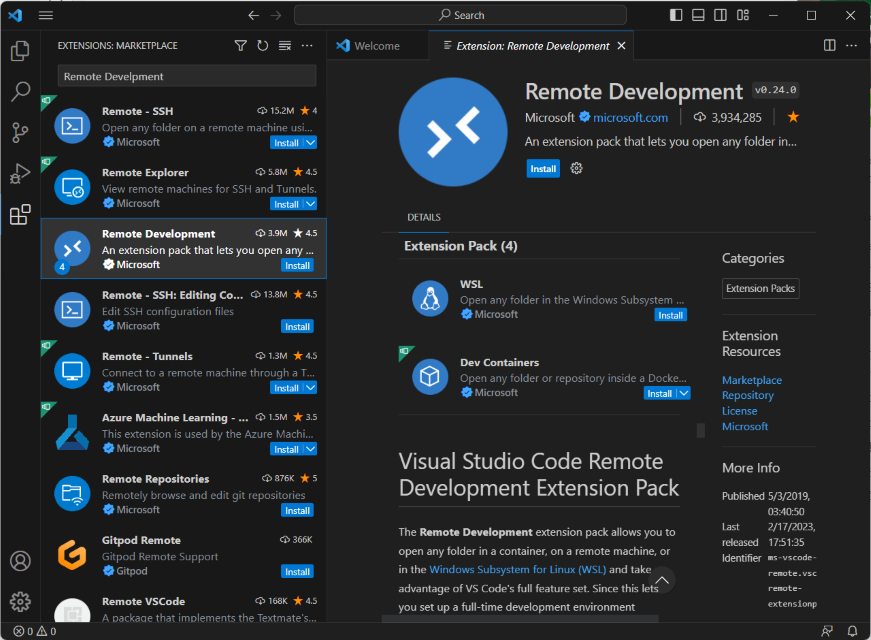871x640 pixels.
Task: Open the More Actions menu in Extensions panel
Action: point(306,45)
